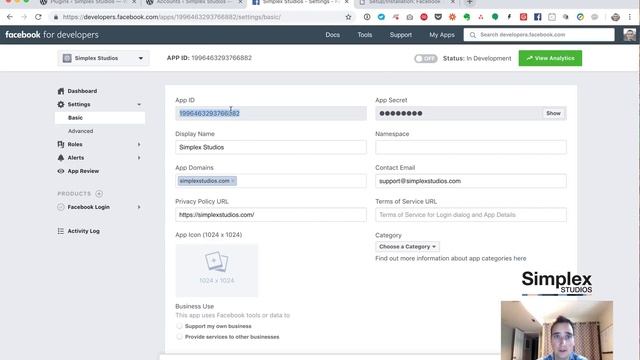Open Chrome three-dot menu
This screenshot has width=640, height=360.
point(630,17)
